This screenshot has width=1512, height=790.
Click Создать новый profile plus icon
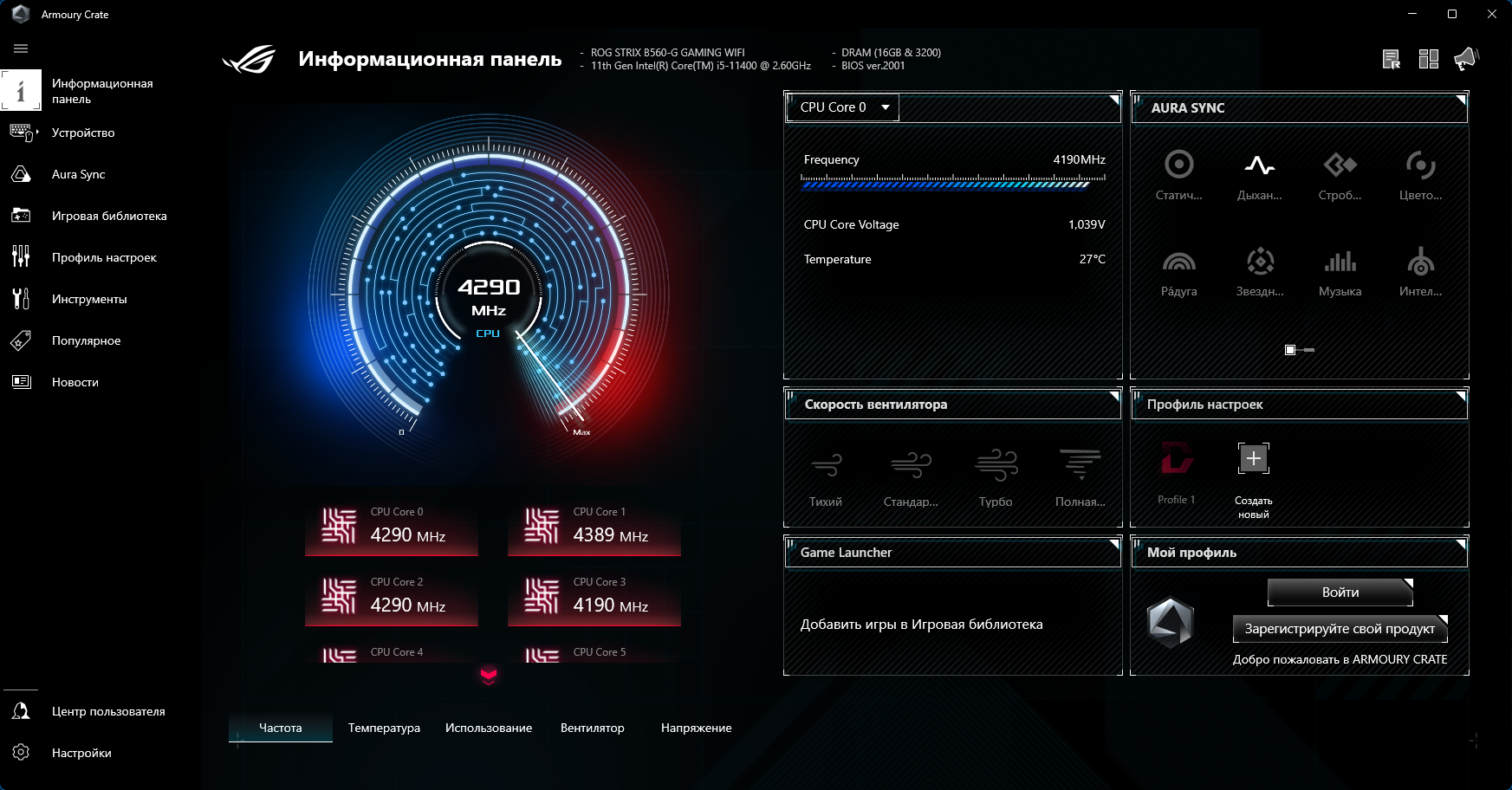point(1254,459)
